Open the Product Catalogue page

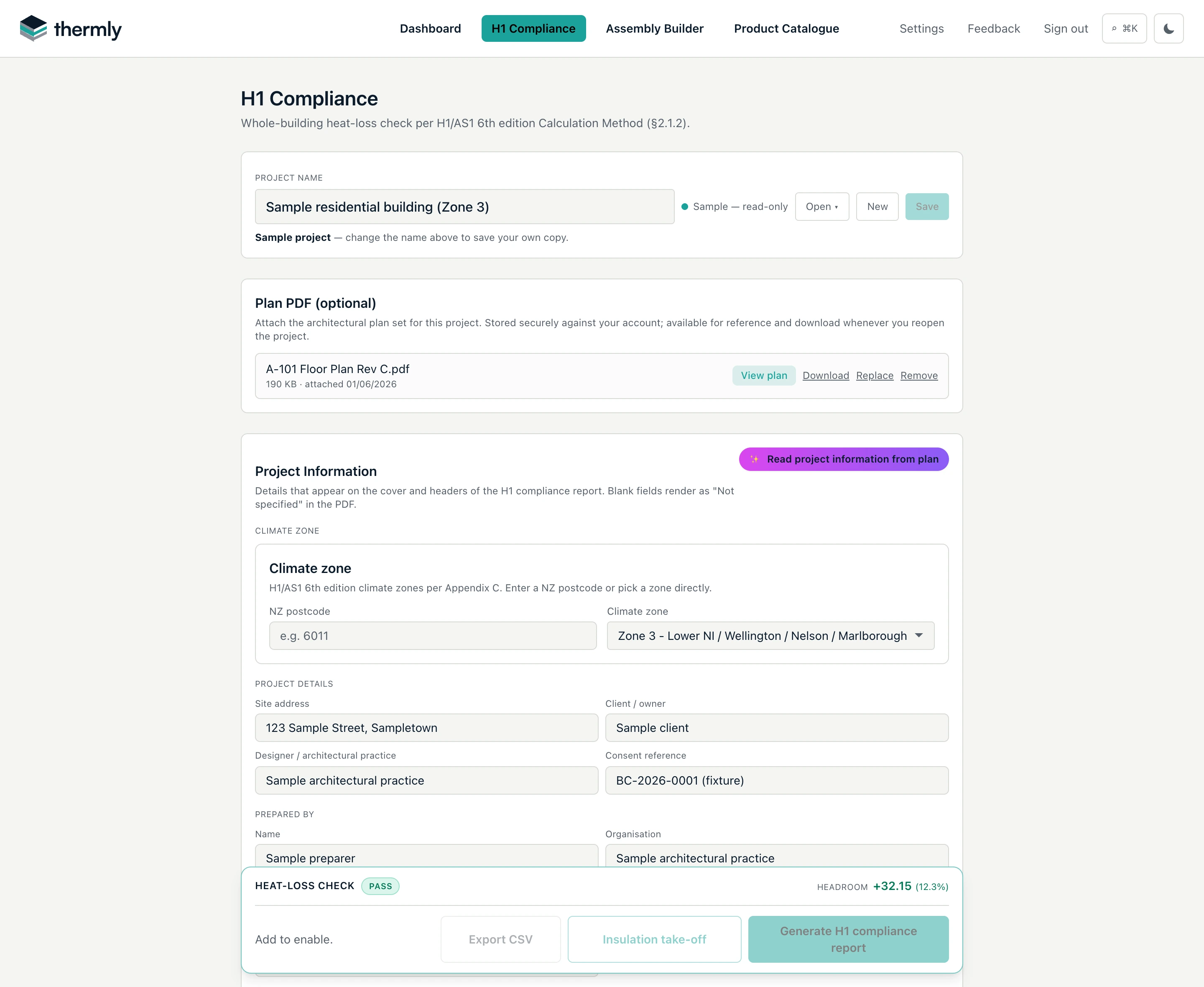(786, 28)
